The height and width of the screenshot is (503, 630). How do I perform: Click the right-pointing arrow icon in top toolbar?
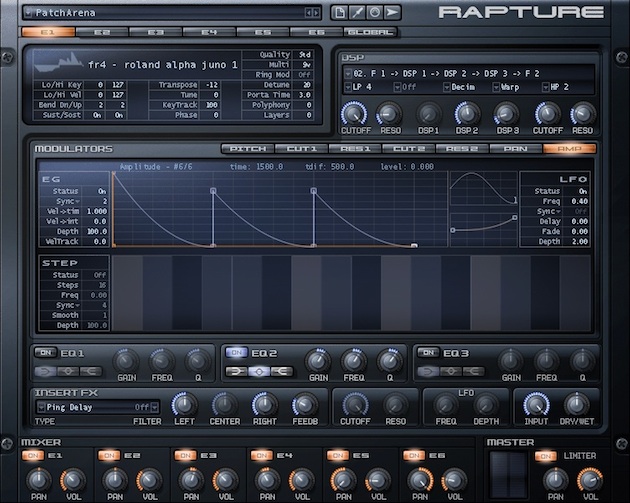pos(392,13)
